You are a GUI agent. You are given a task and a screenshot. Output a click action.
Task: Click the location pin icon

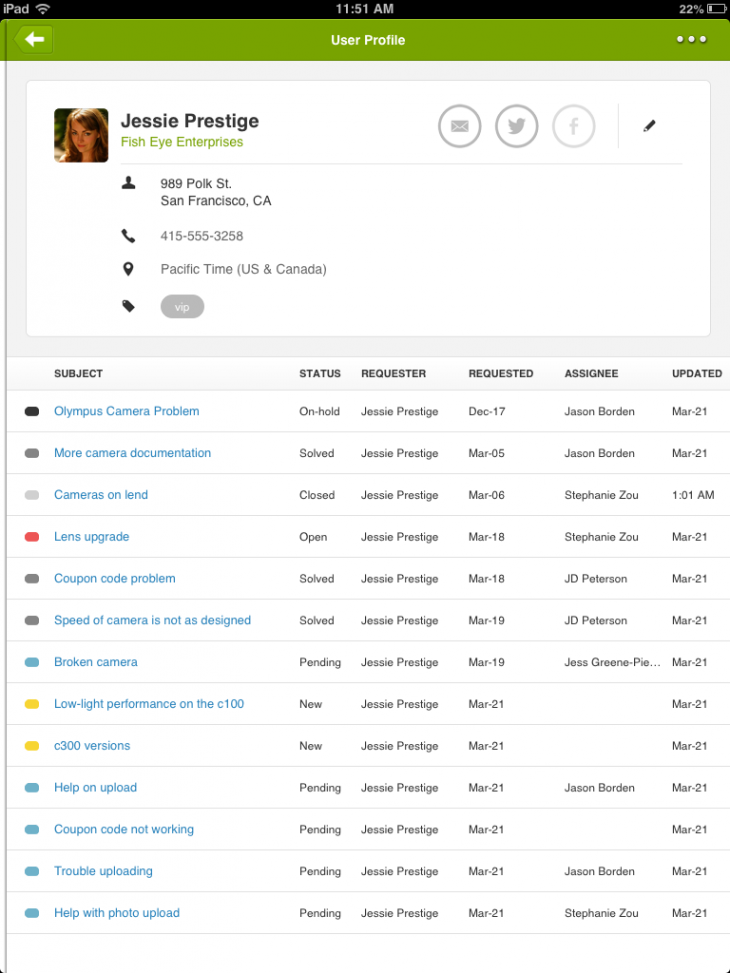(x=128, y=268)
